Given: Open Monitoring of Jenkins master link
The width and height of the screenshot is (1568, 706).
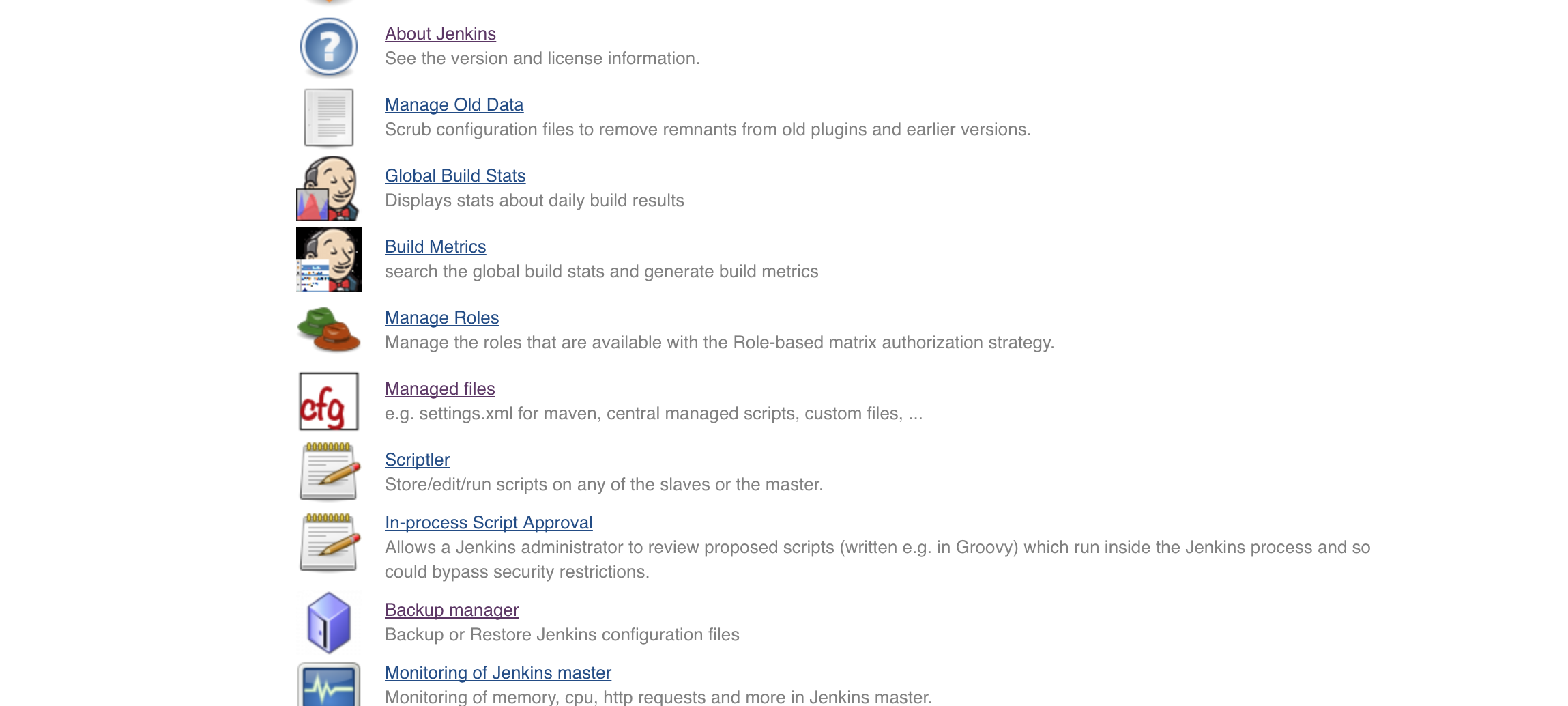Looking at the screenshot, I should pyautogui.click(x=498, y=673).
